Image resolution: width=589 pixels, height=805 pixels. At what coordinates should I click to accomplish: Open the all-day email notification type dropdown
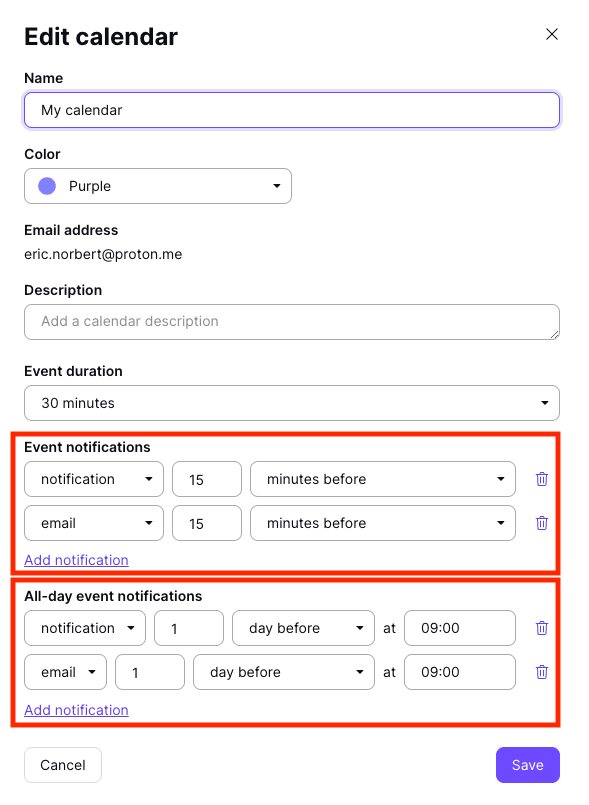(x=65, y=672)
